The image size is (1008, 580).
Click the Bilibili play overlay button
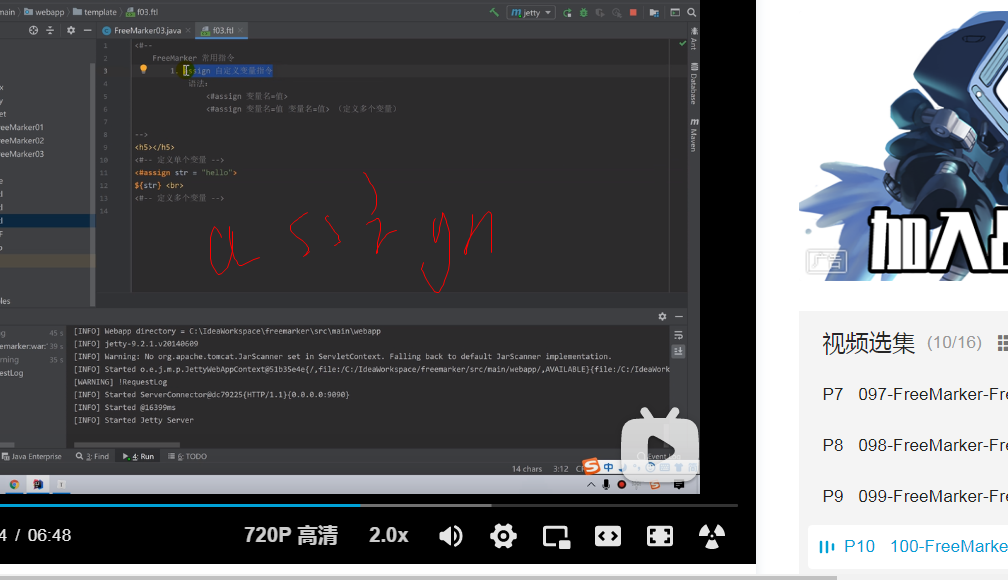(x=660, y=445)
